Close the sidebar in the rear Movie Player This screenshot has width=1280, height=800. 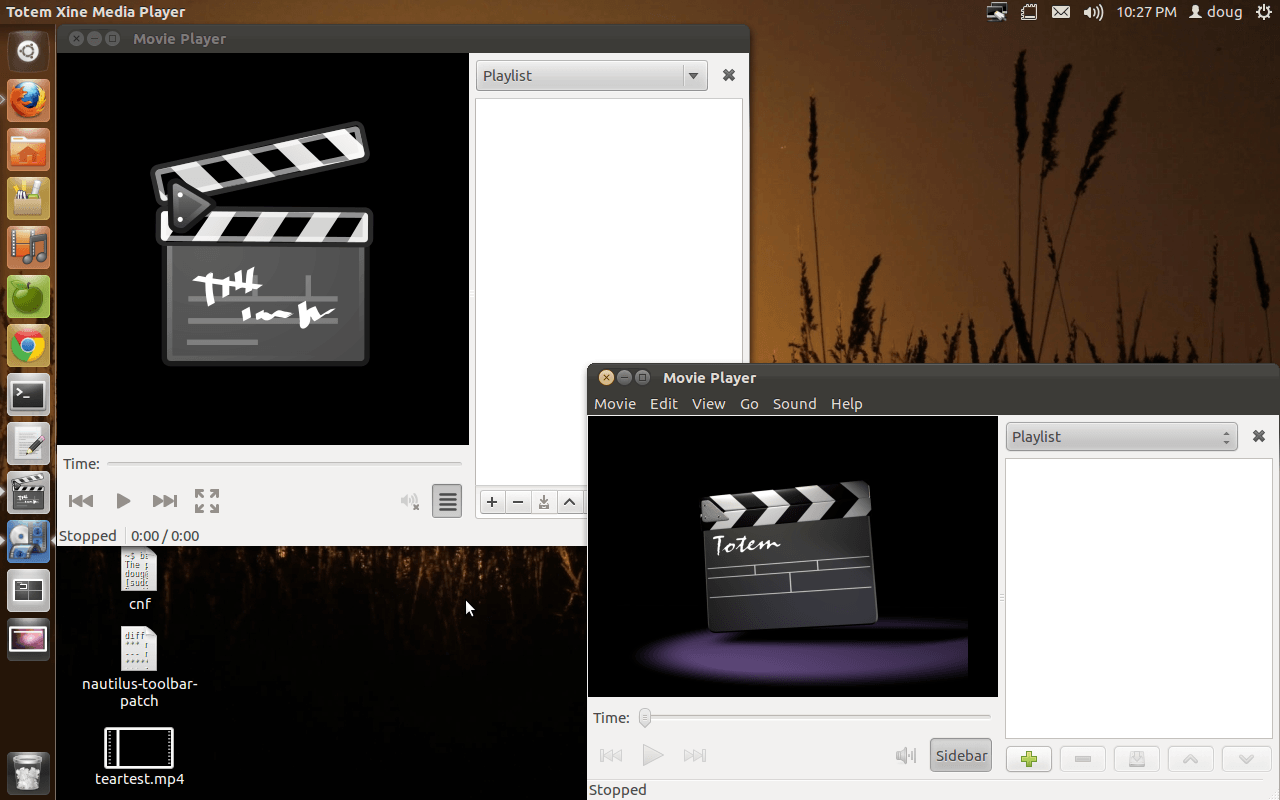point(729,75)
